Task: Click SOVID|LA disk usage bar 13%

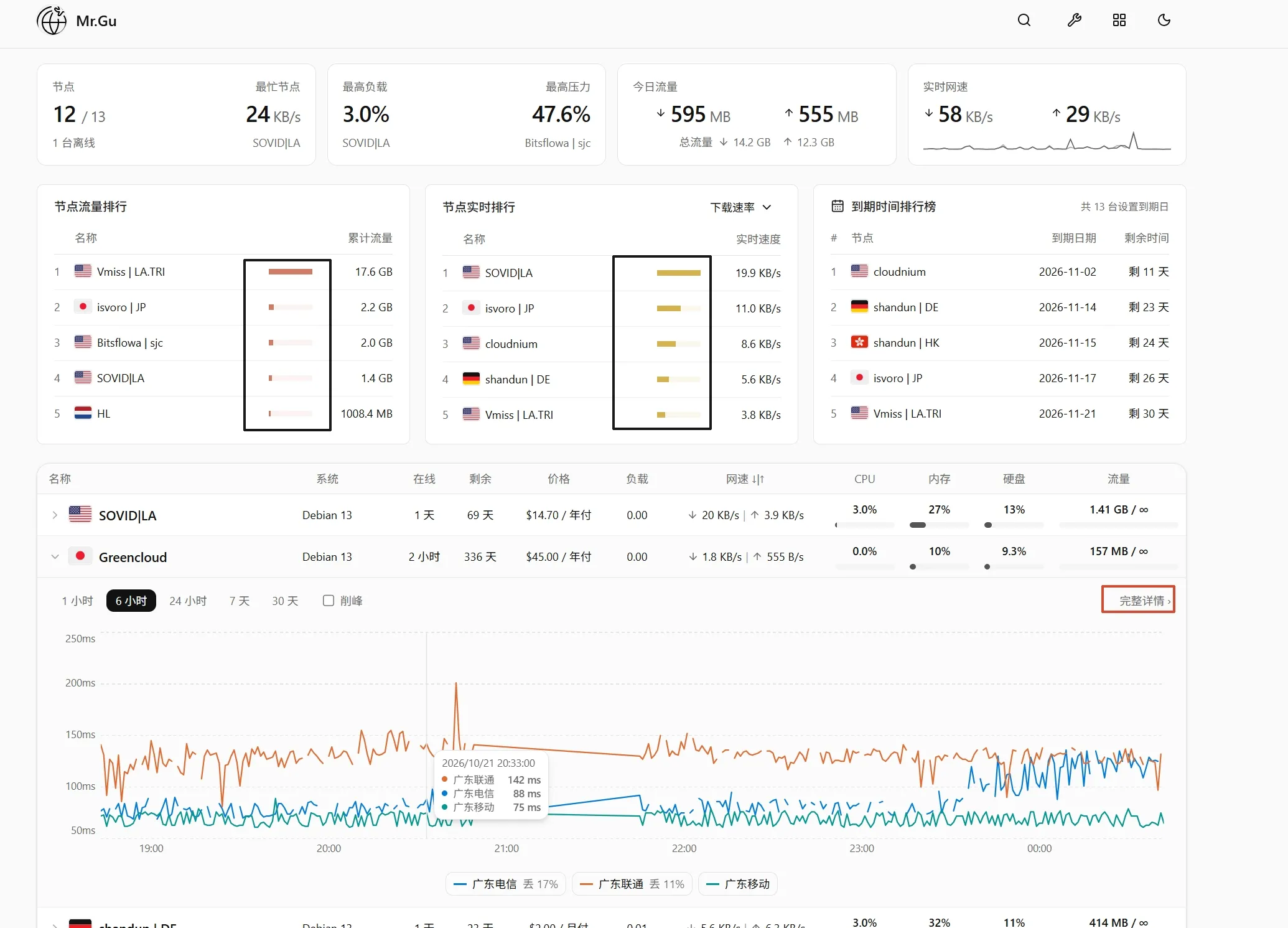Action: point(1014,525)
